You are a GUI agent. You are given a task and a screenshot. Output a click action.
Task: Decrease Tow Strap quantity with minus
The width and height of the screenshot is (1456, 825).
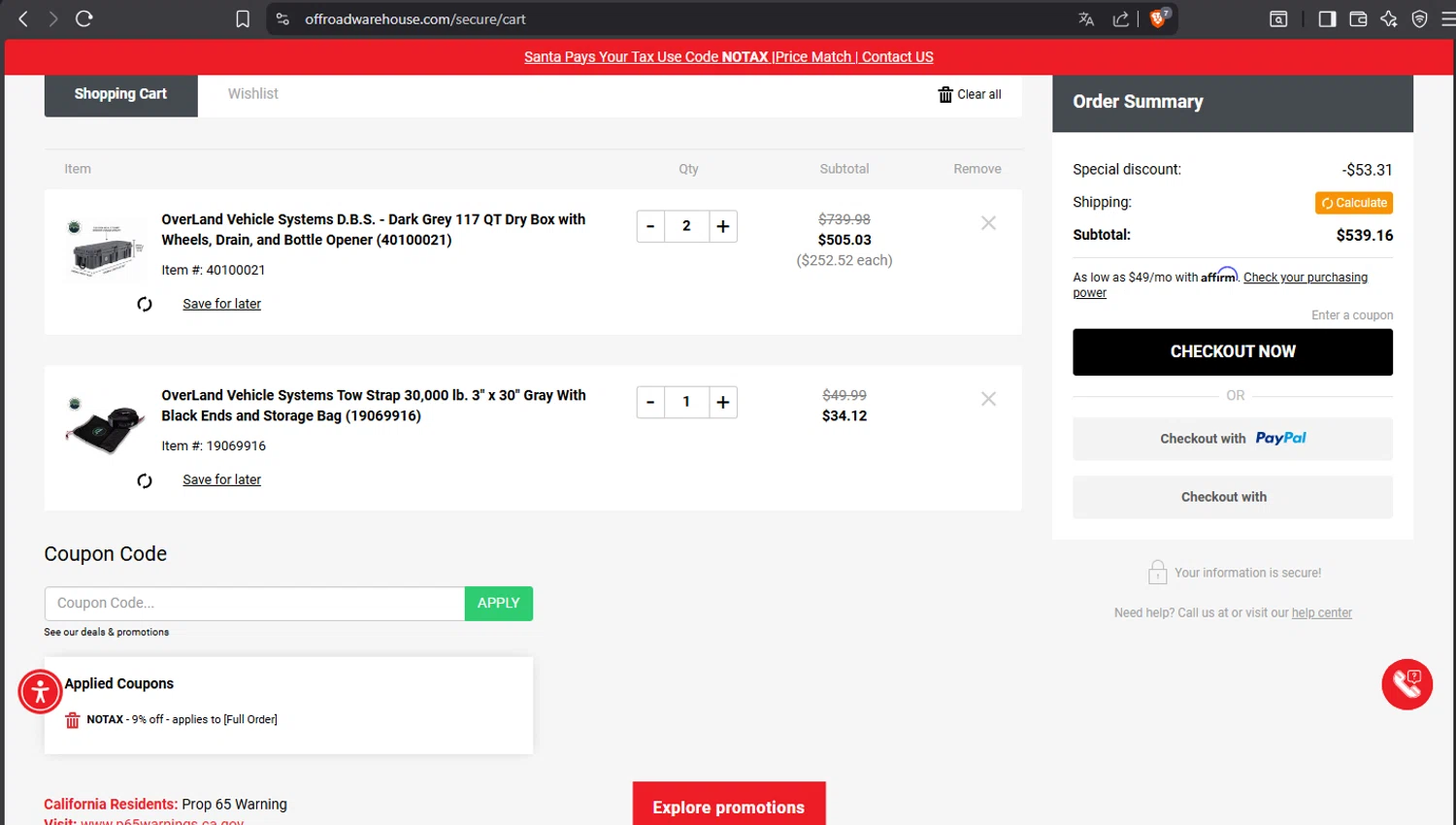650,402
